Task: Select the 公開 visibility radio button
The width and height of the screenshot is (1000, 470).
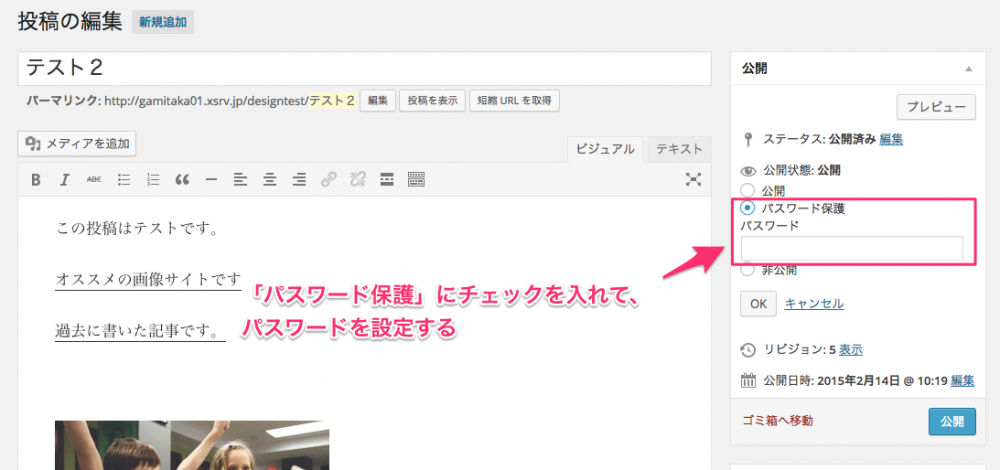Action: [x=747, y=189]
